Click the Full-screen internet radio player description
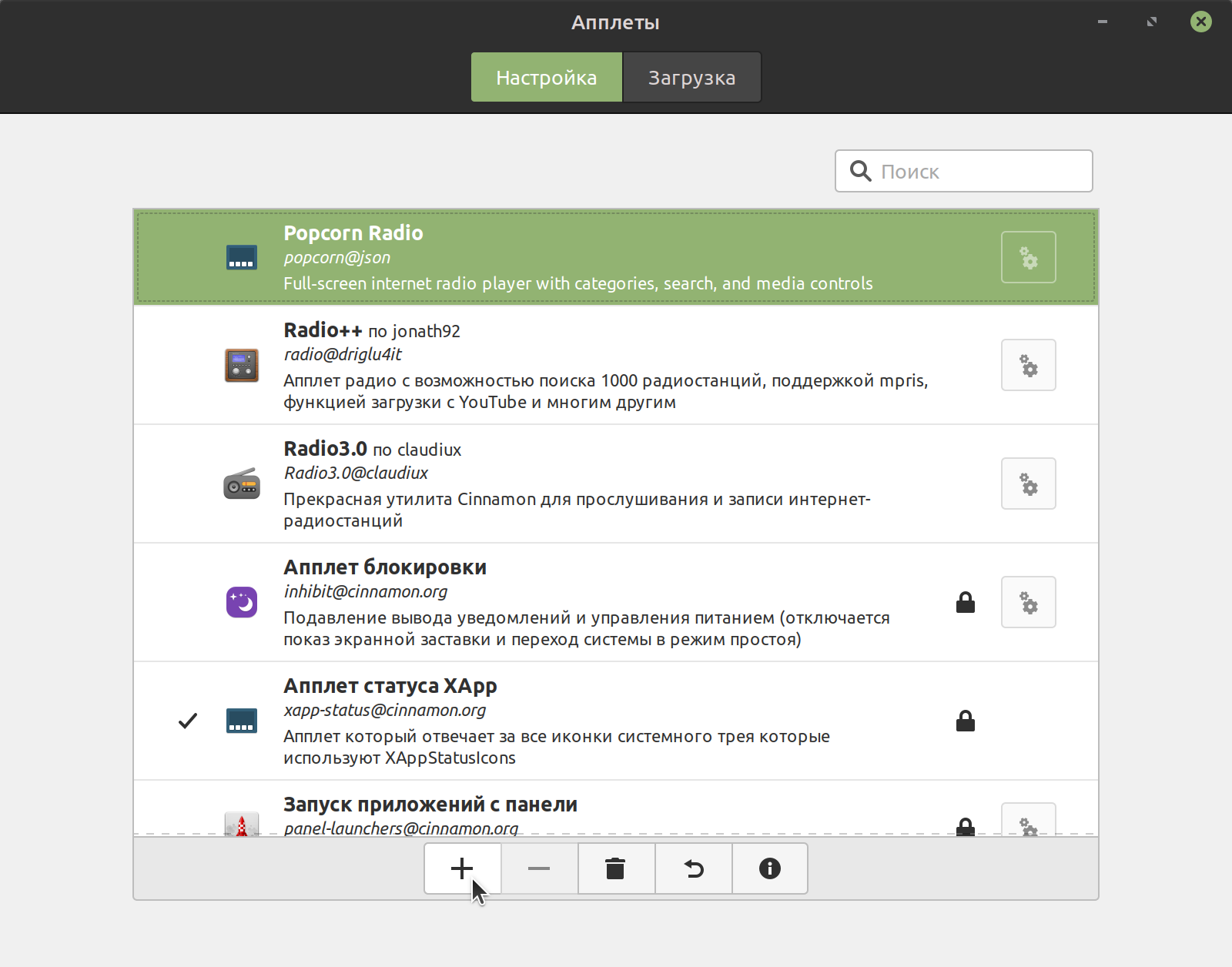 tap(578, 283)
